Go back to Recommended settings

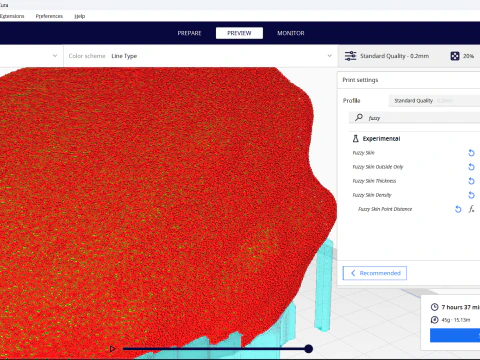(374, 273)
